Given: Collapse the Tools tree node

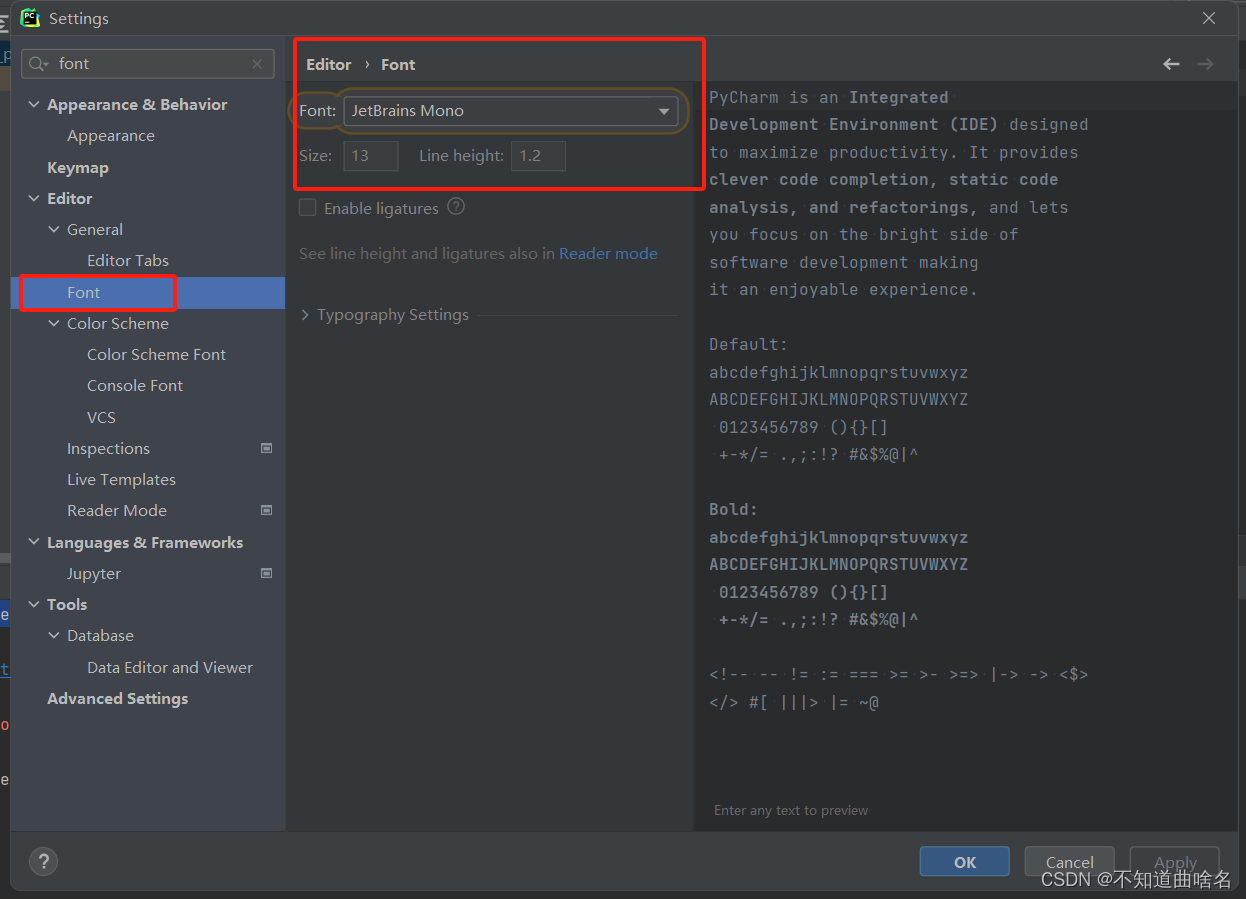Looking at the screenshot, I should click(x=34, y=605).
